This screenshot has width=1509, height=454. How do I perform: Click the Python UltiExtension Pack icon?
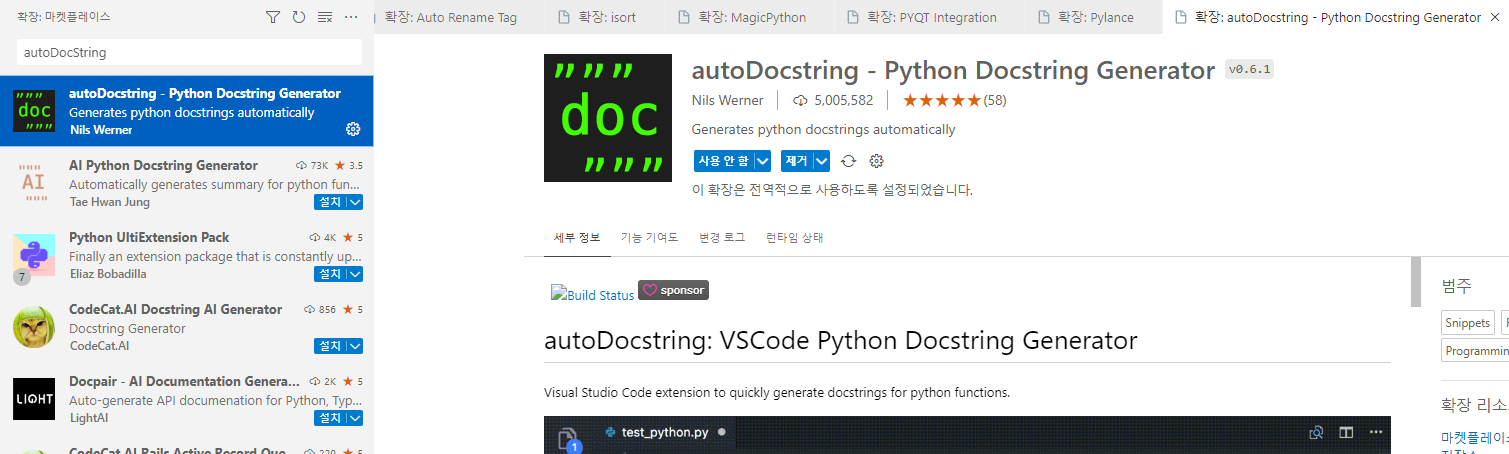tap(34, 255)
